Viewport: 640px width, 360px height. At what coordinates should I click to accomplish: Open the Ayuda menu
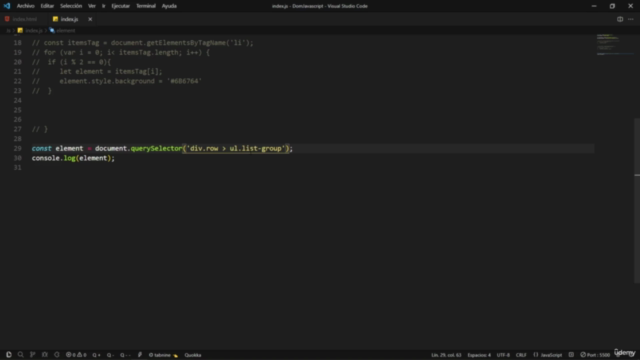[x=169, y=6]
